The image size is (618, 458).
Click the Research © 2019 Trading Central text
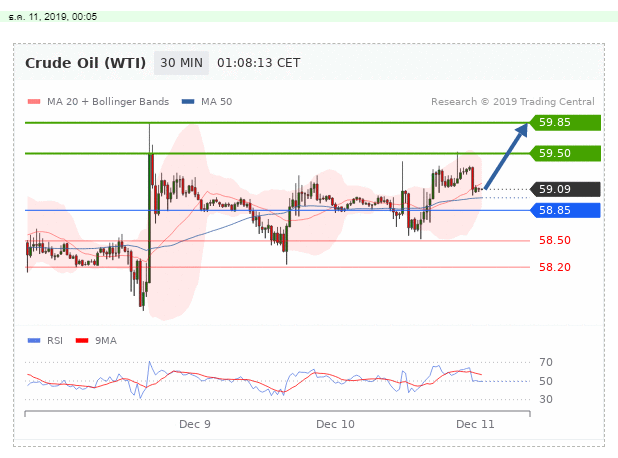512,102
